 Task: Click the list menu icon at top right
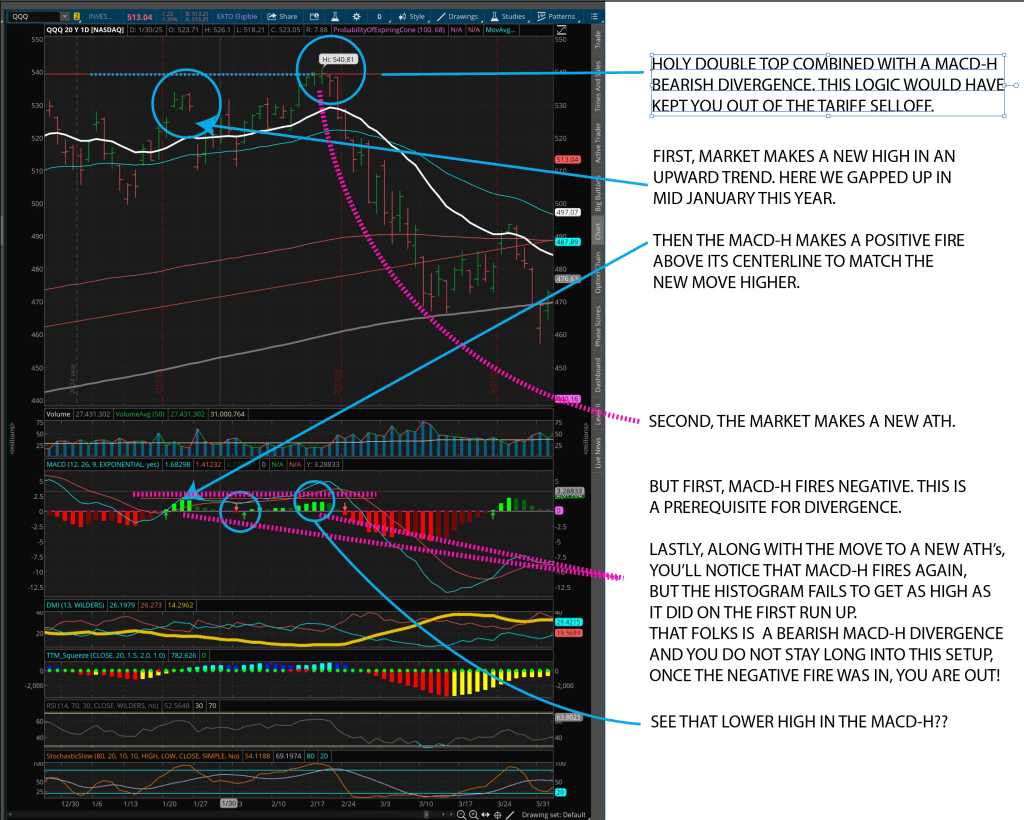point(596,17)
